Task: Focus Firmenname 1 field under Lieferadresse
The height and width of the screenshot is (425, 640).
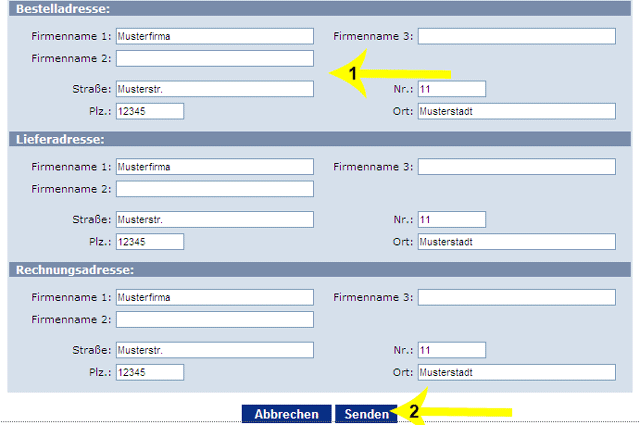Action: [215, 167]
